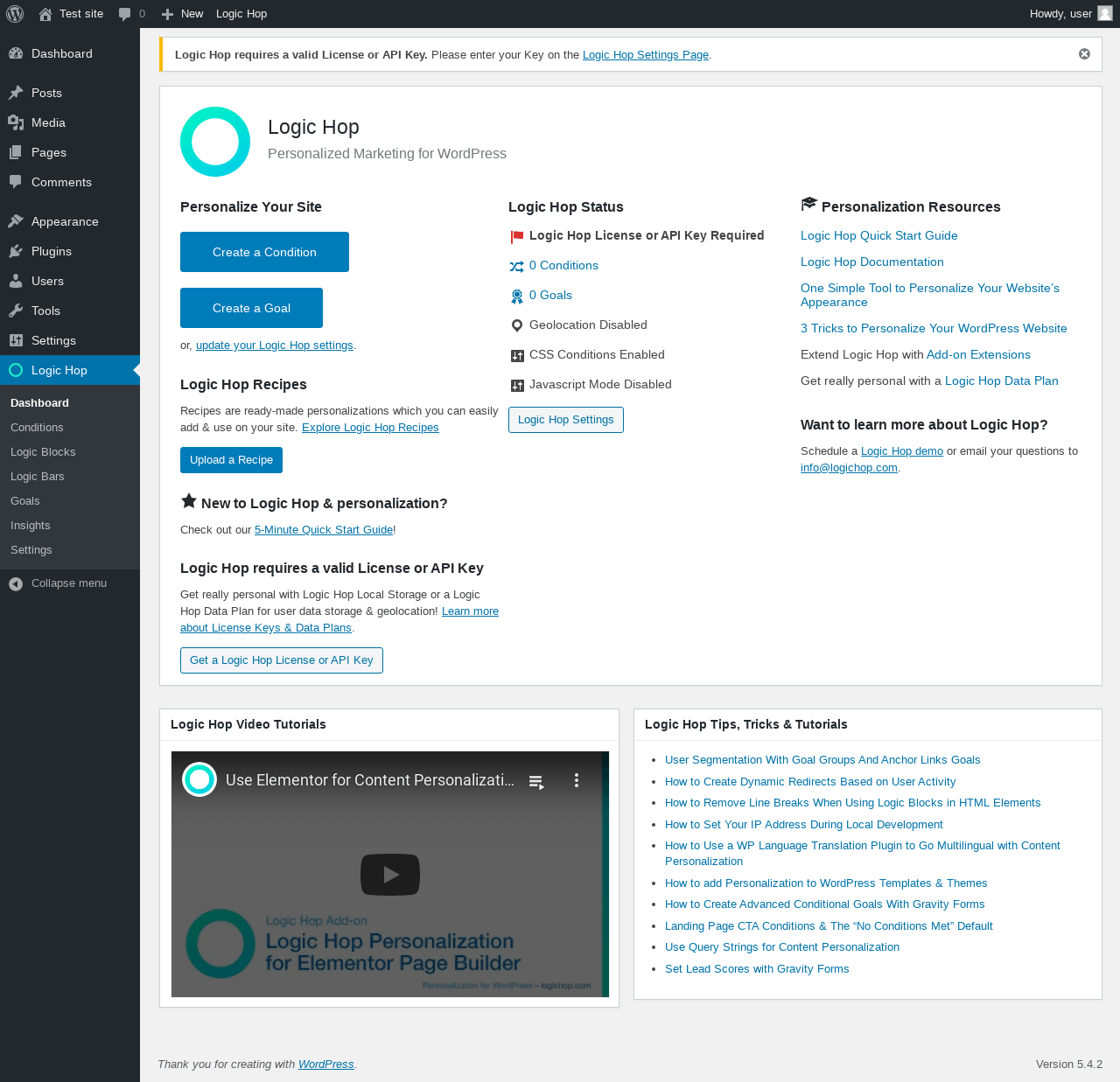This screenshot has width=1120, height=1082.
Task: Click the Plugins plug icon
Action: click(x=16, y=251)
